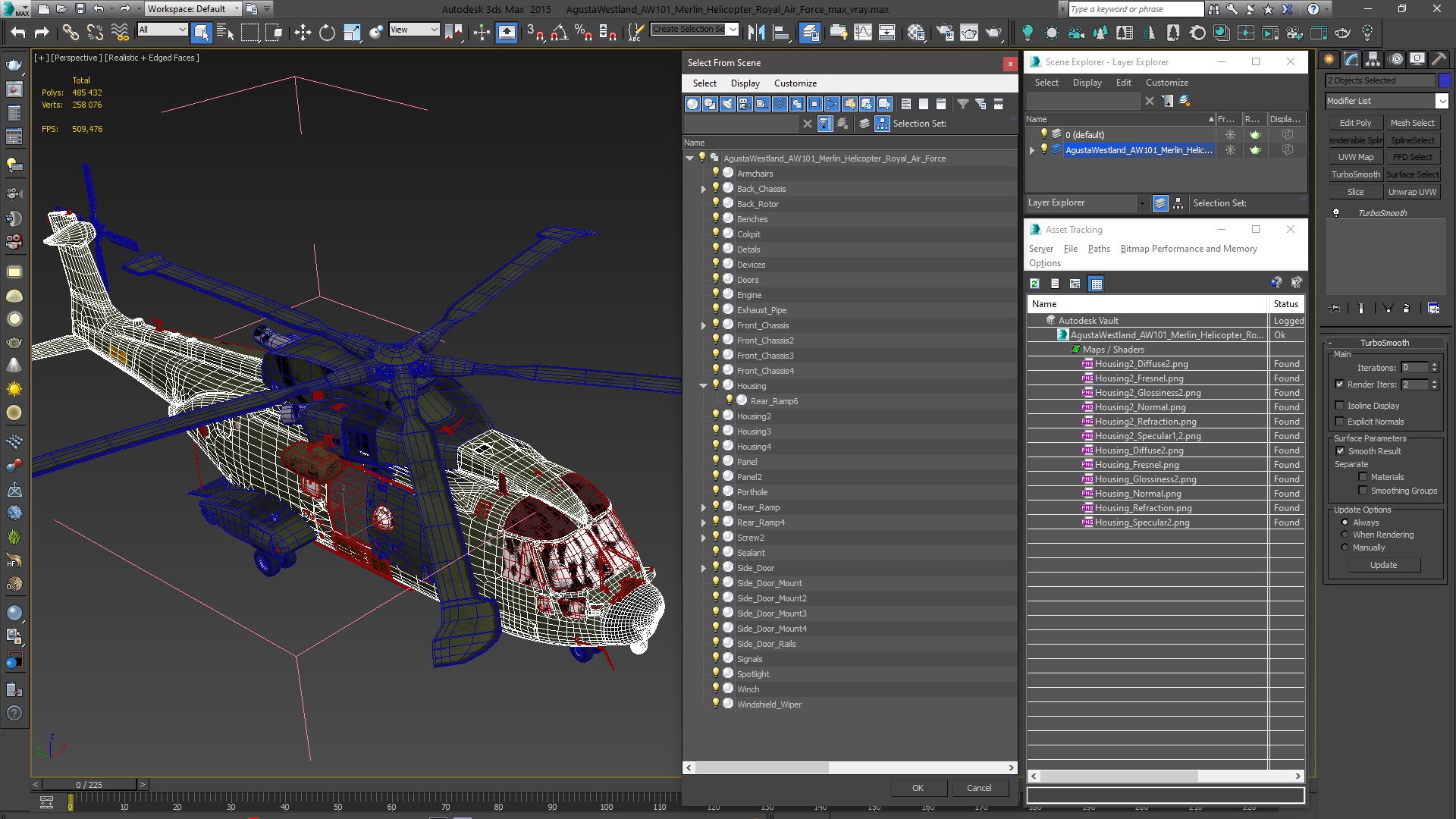Expand the Rear_Ramp tree node
The image size is (1456, 819).
tap(704, 507)
